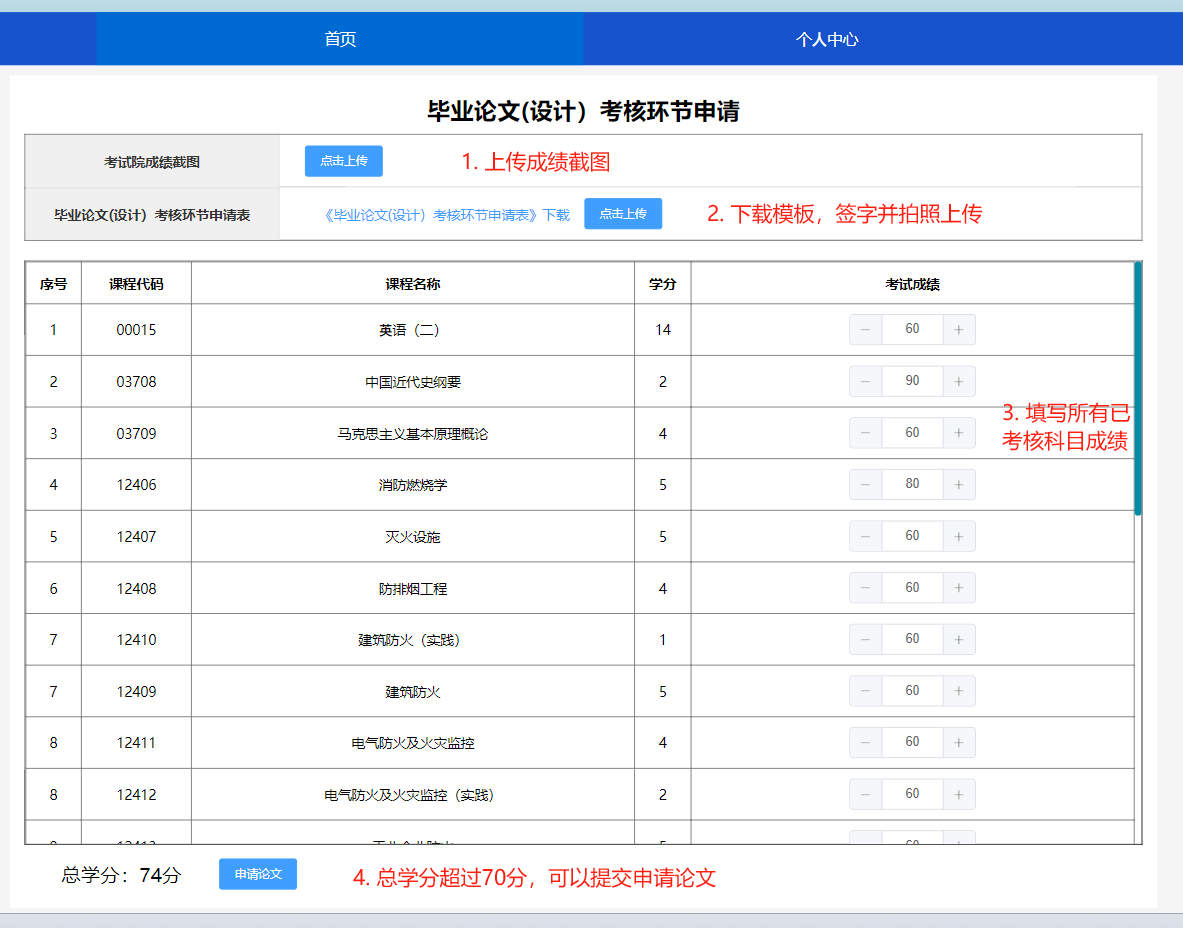
Task: Hit the plus icon for 防排烟工程
Action: (959, 588)
